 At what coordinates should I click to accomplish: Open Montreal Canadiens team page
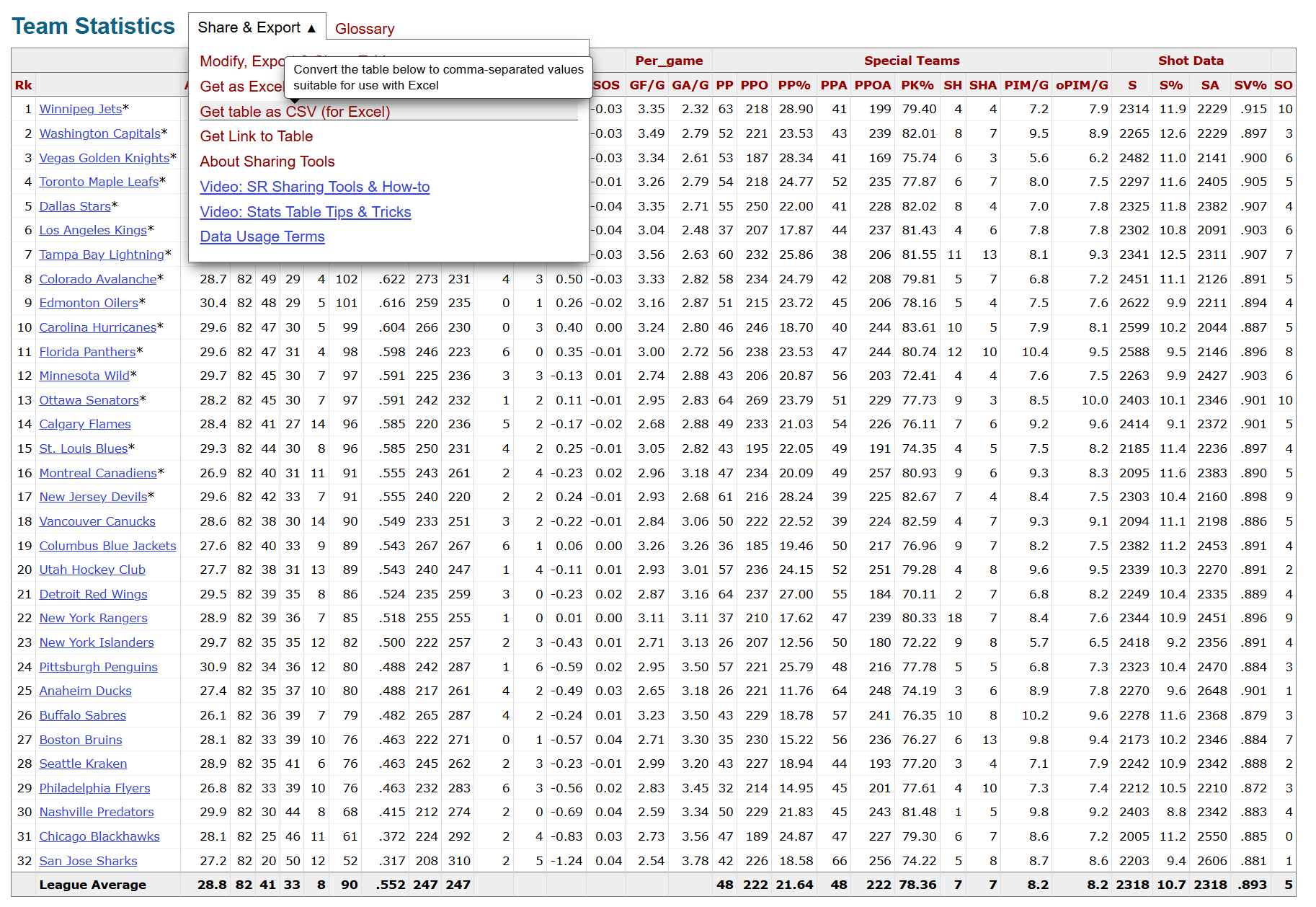pyautogui.click(x=97, y=473)
